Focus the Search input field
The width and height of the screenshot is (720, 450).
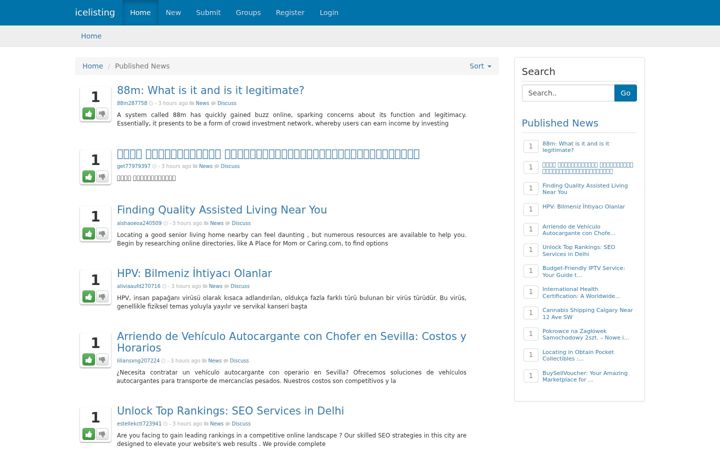tap(568, 93)
